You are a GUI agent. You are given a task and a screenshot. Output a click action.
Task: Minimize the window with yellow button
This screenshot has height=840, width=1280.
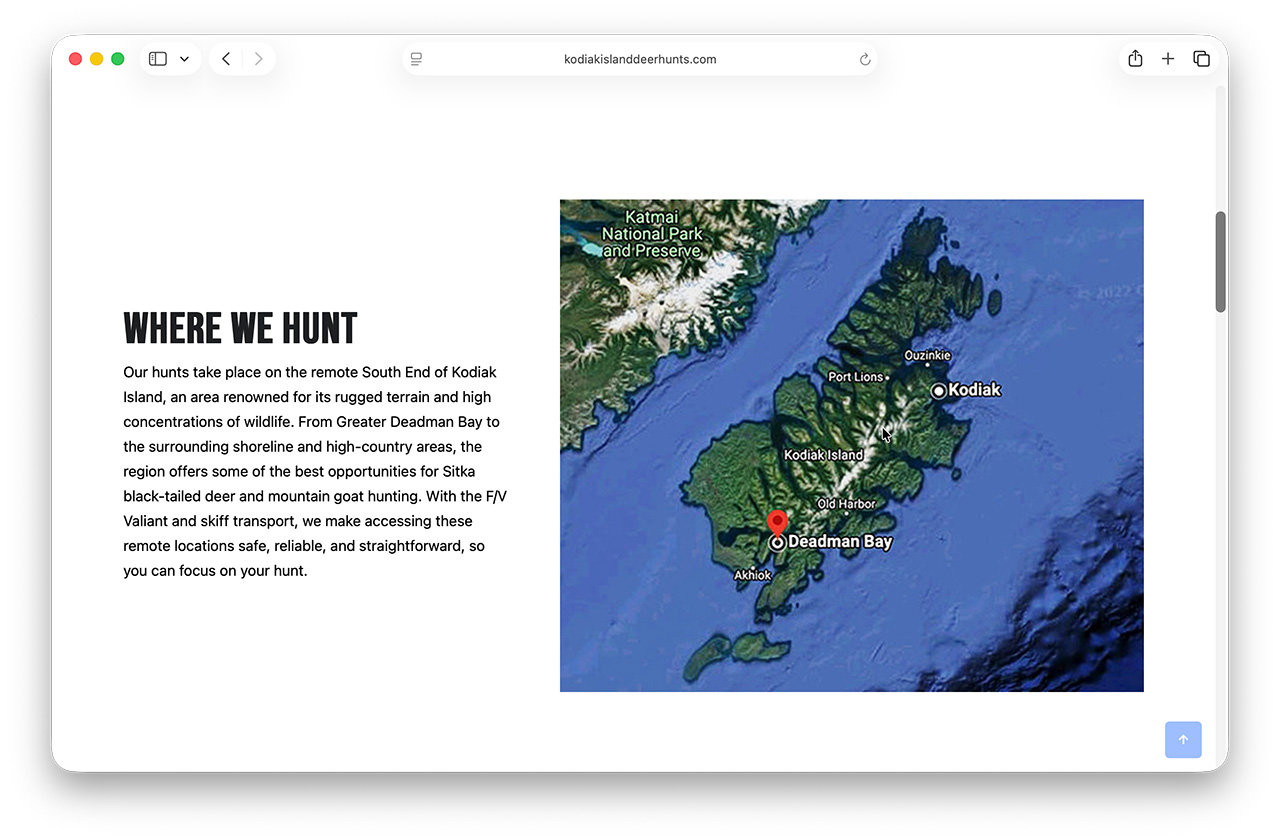[x=96, y=59]
